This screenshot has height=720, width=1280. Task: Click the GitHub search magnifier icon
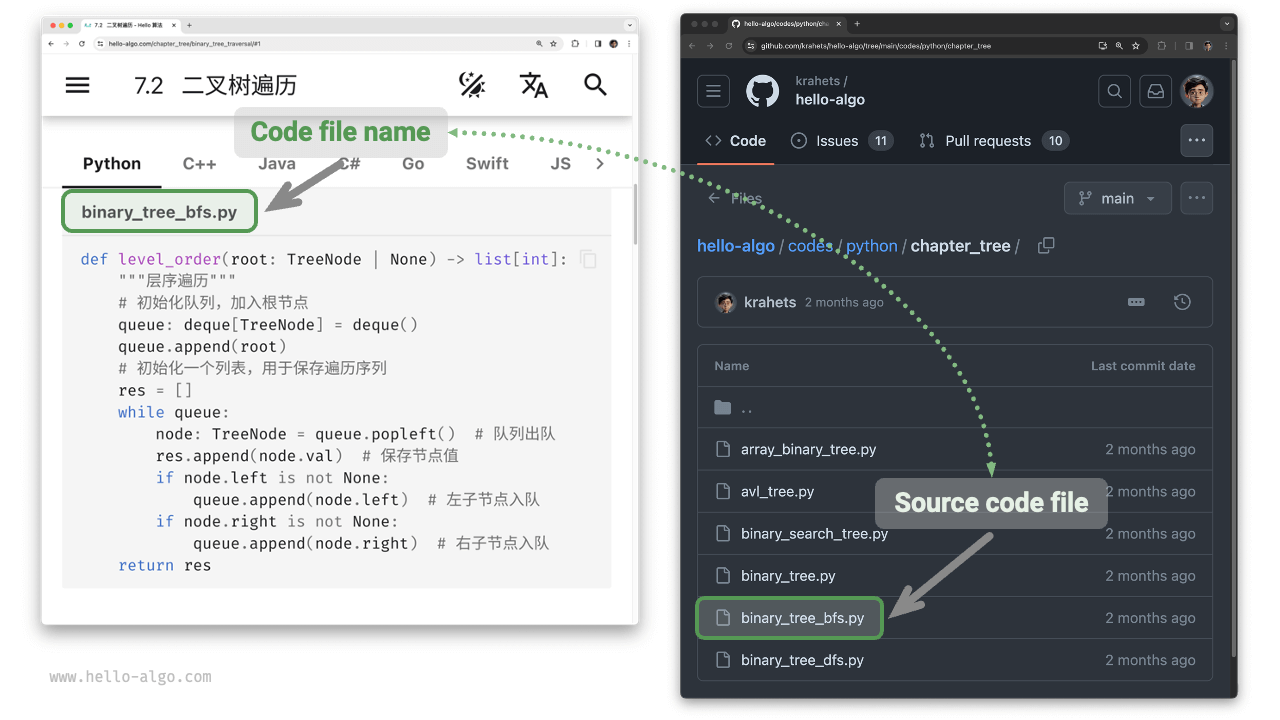[1114, 91]
